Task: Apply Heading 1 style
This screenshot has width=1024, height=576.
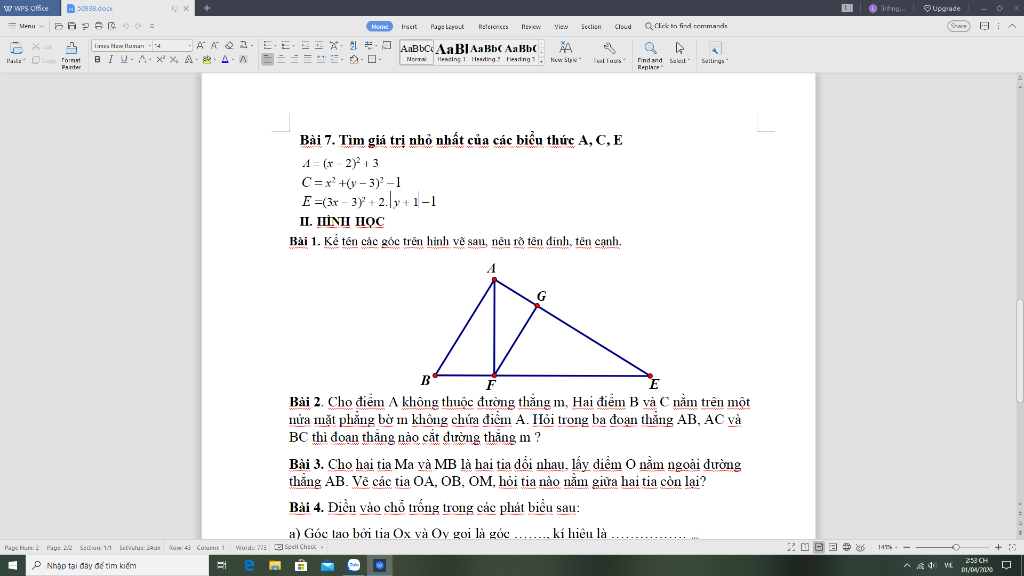Action: tap(451, 52)
